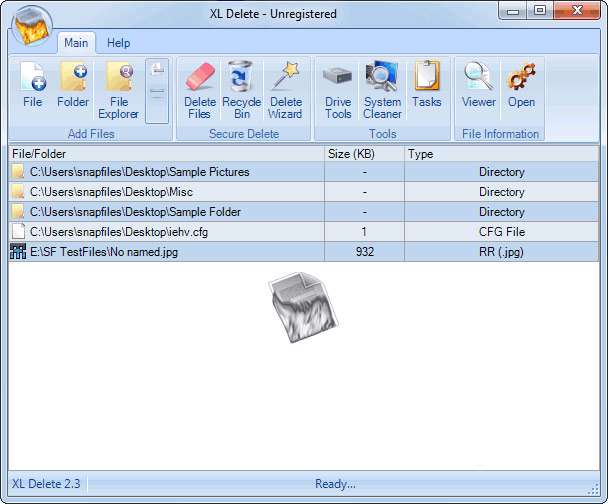Open the Recycle Bin tool

click(x=241, y=88)
